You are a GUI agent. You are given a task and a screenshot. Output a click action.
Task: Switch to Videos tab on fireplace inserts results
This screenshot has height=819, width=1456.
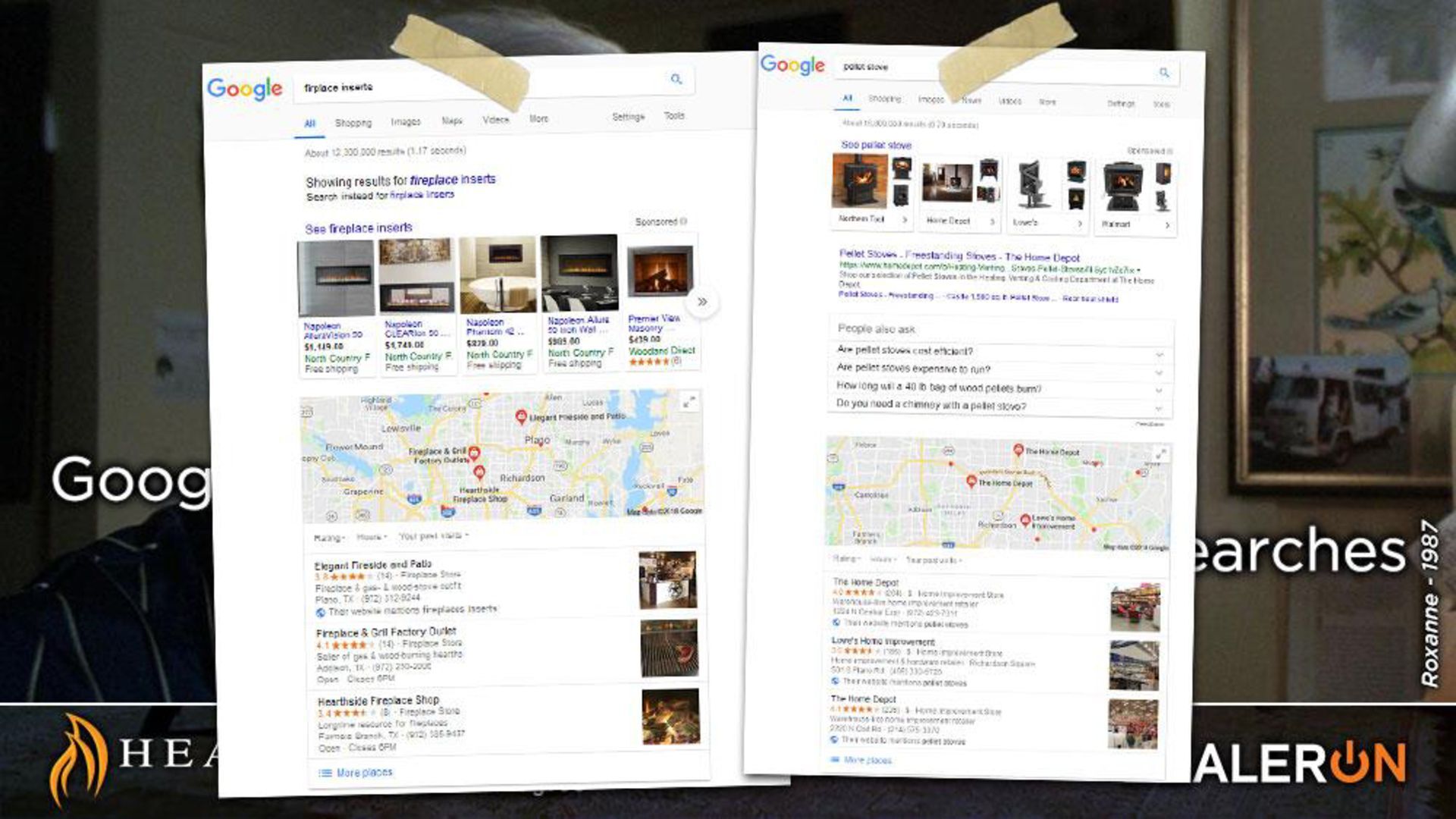[x=496, y=120]
